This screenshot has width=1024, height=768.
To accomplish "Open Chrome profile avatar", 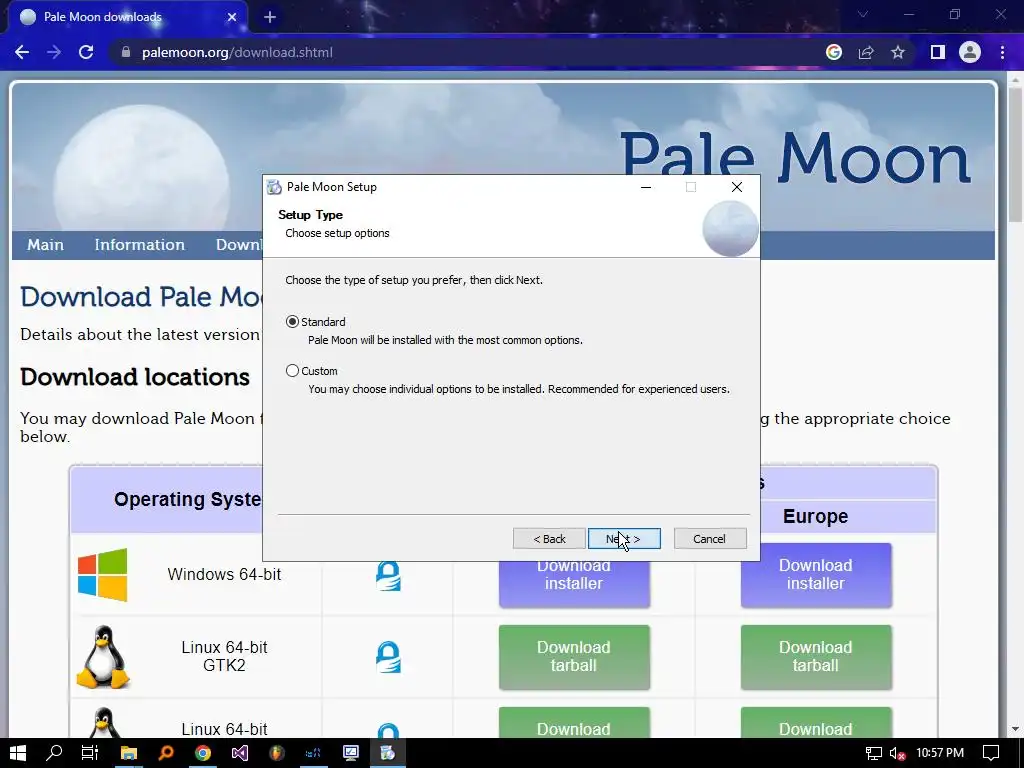I will pos(970,52).
